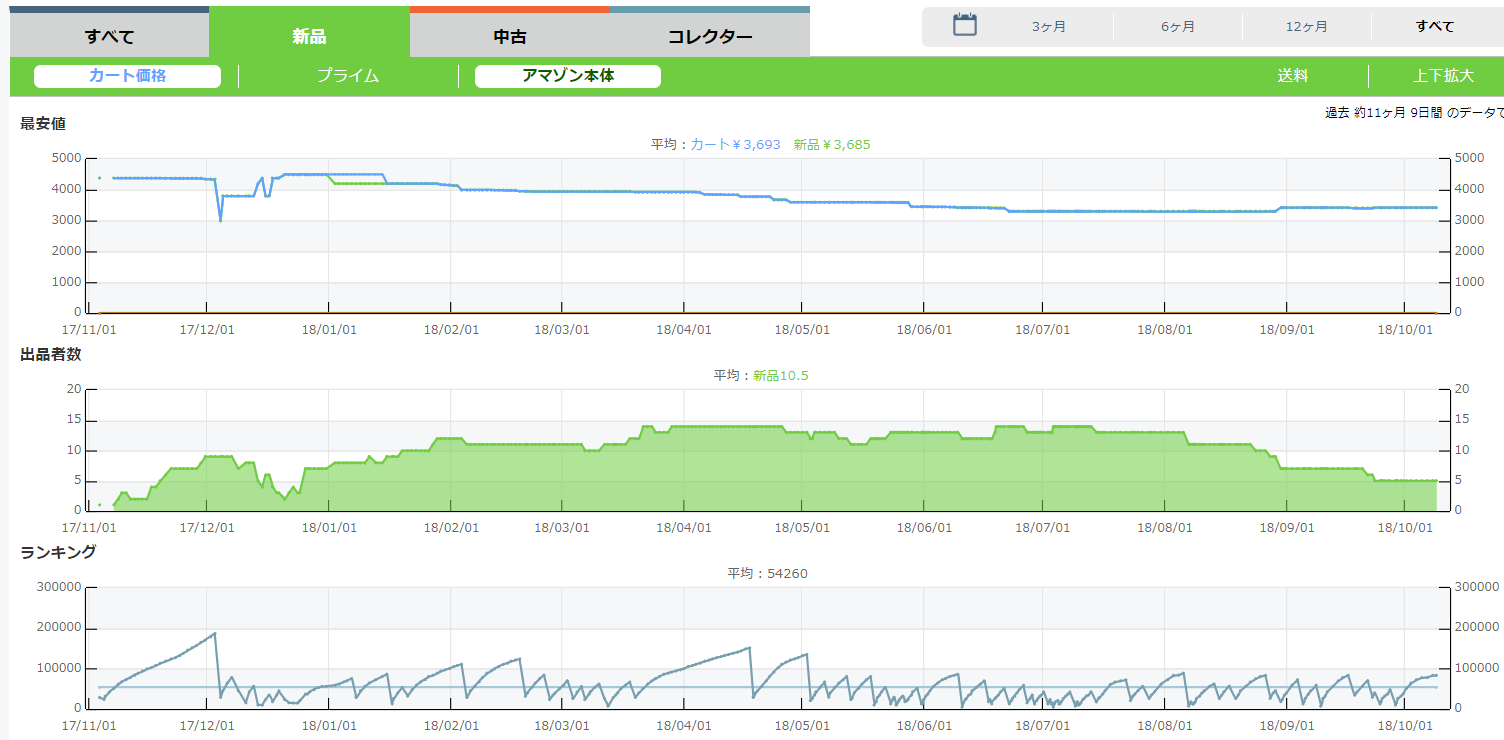The image size is (1504, 740).
Task: Select the 12ヶ月 time range
Action: [x=1307, y=27]
